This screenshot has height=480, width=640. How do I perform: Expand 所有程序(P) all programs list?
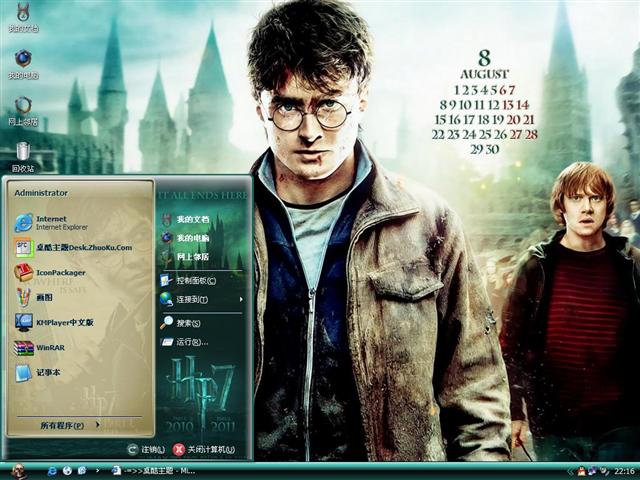[70, 425]
